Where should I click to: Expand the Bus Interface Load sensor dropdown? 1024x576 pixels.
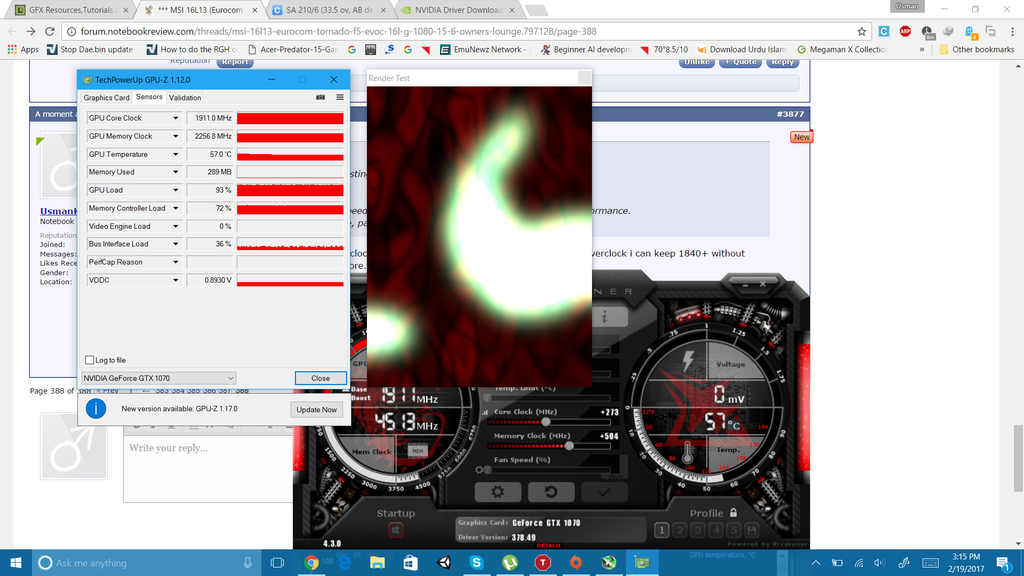[x=175, y=244]
